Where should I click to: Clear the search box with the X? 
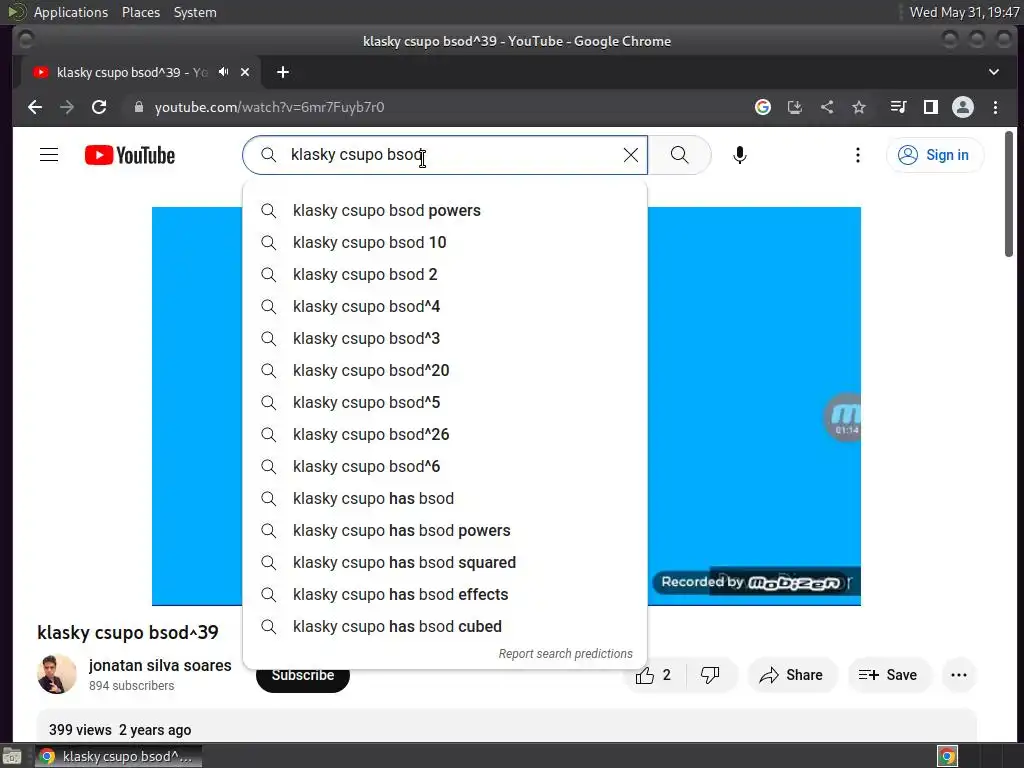(x=631, y=155)
